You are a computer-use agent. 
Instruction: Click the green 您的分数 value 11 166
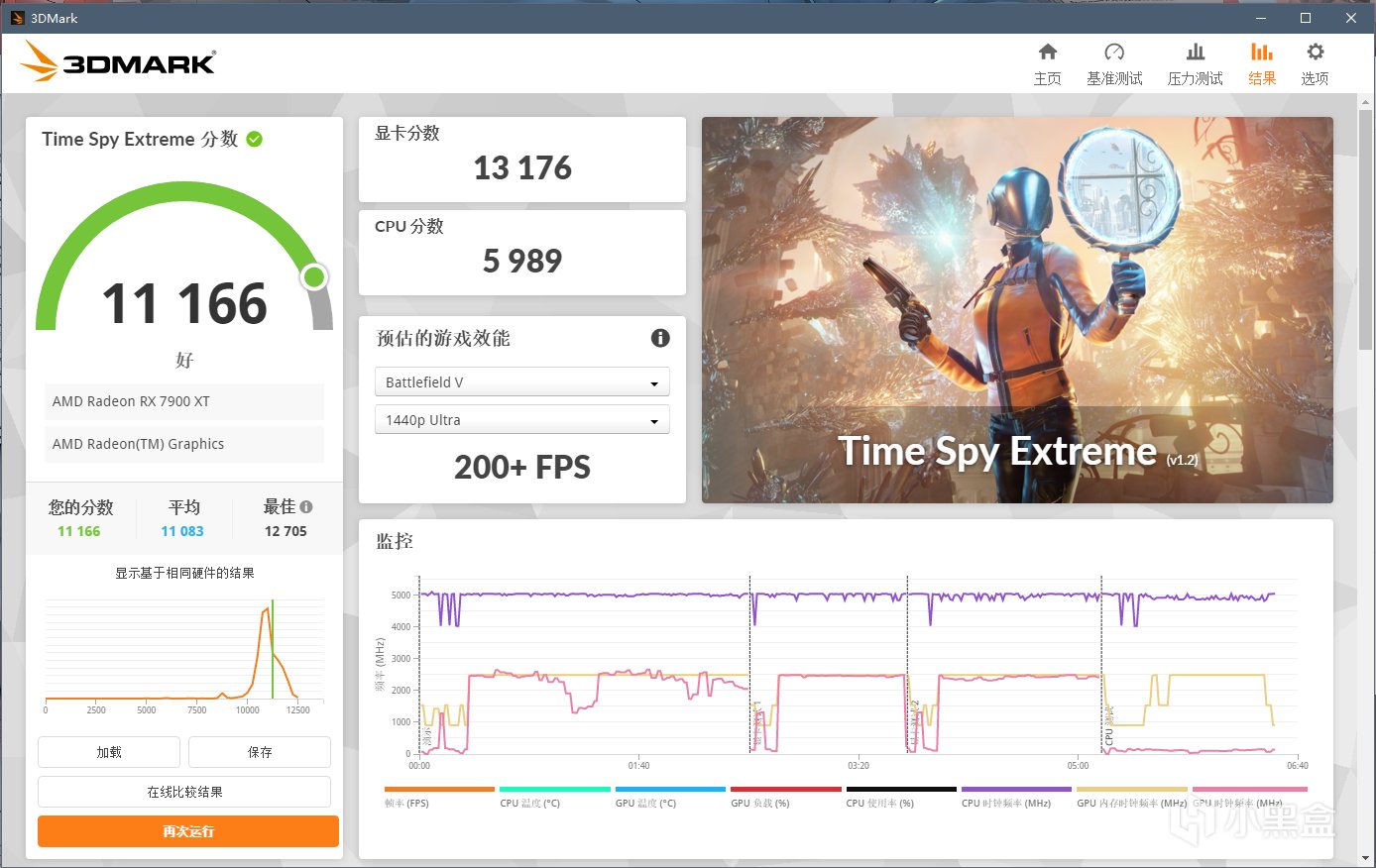[79, 531]
